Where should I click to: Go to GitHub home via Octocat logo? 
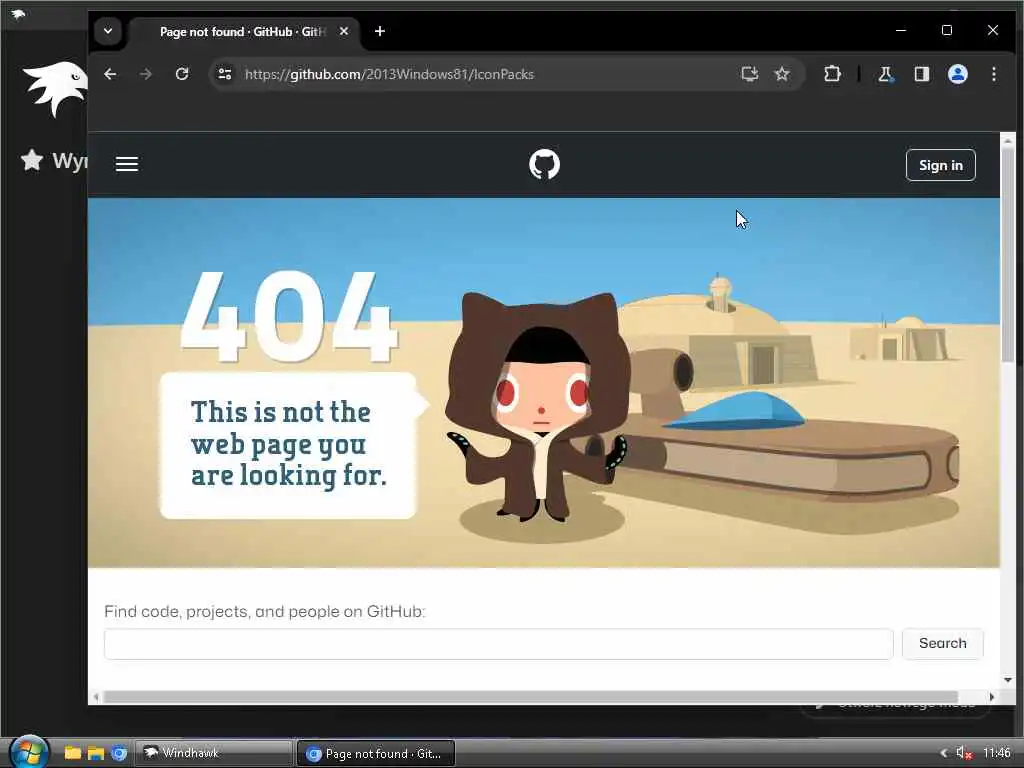tap(544, 165)
